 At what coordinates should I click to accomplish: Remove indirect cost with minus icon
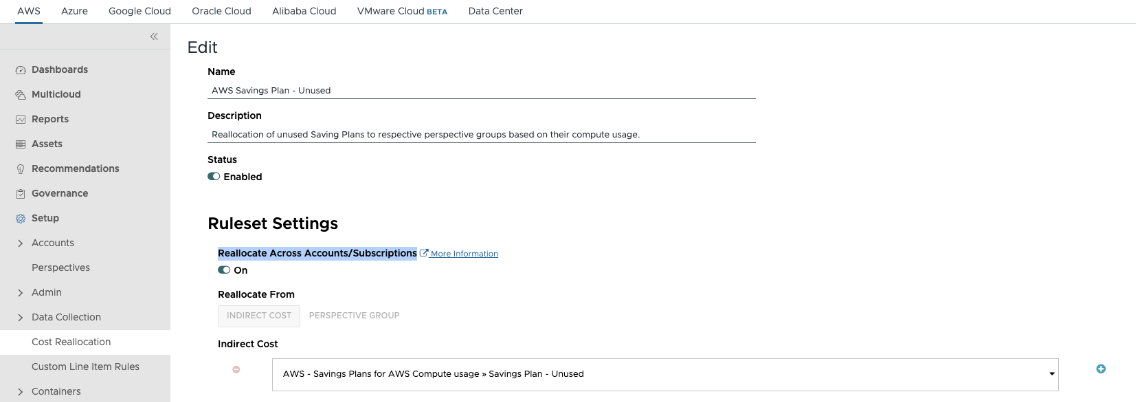point(236,369)
